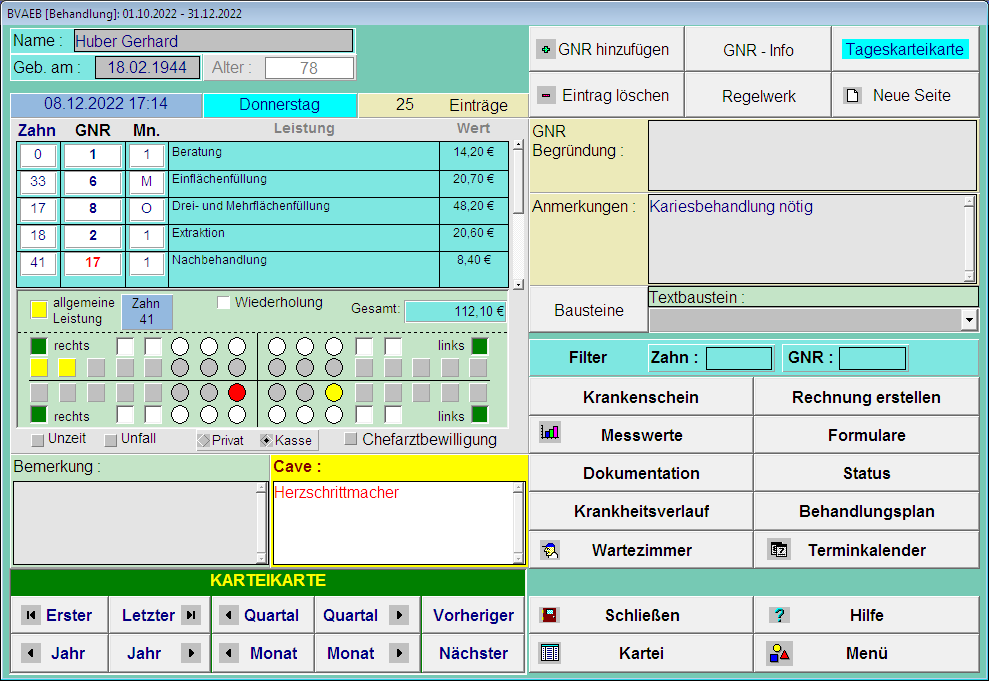
Task: Click the Kartei list icon
Action: [x=549, y=653]
